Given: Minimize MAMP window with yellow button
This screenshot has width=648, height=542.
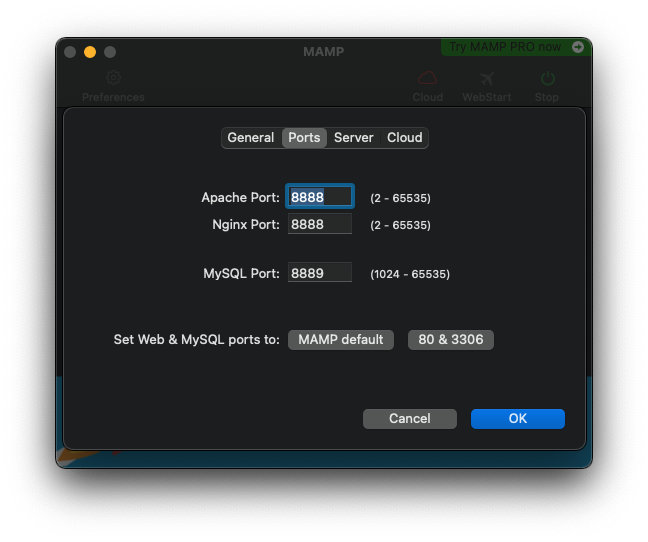Looking at the screenshot, I should tap(90, 52).
